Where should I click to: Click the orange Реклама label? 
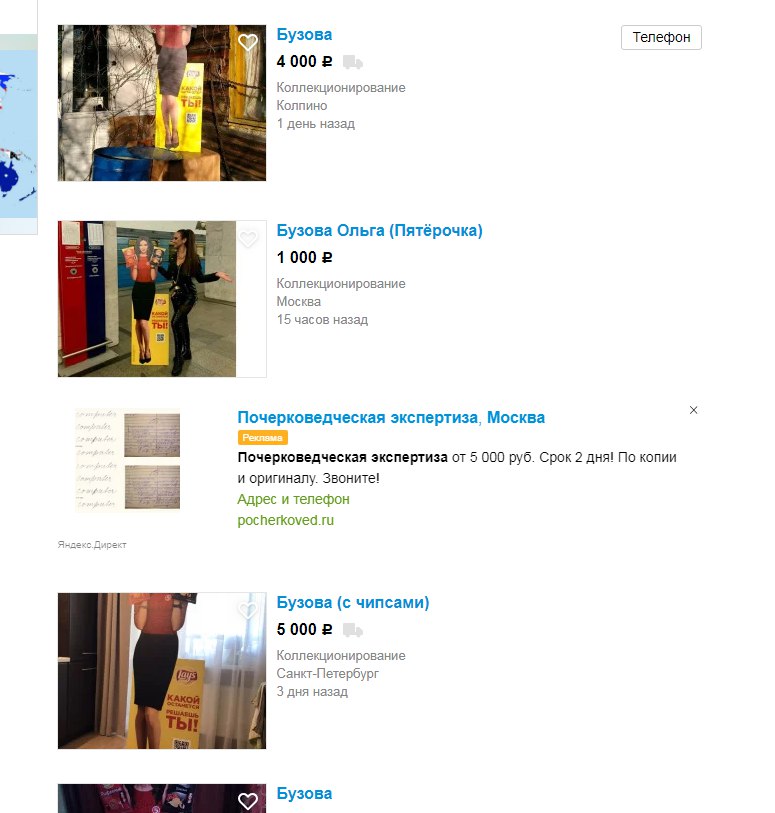pos(263,438)
